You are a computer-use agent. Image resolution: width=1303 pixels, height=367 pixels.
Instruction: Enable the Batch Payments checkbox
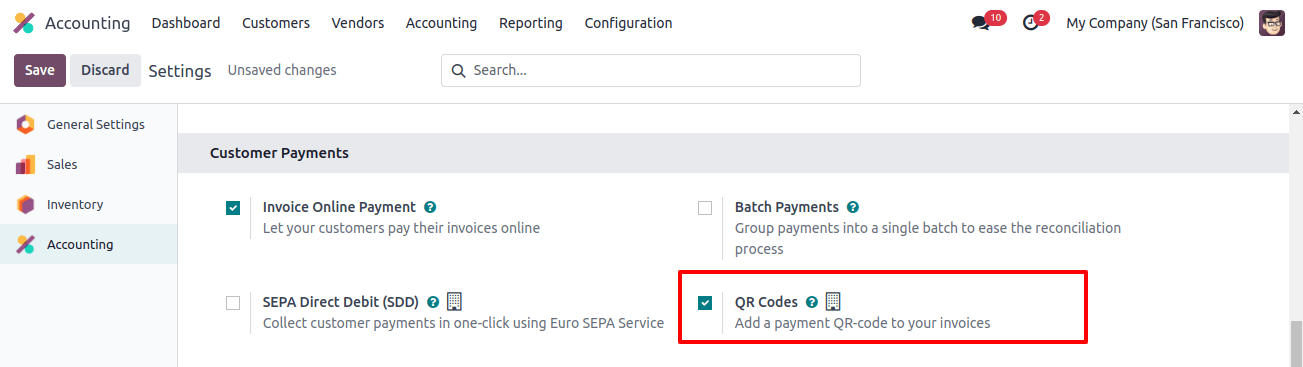[705, 208]
